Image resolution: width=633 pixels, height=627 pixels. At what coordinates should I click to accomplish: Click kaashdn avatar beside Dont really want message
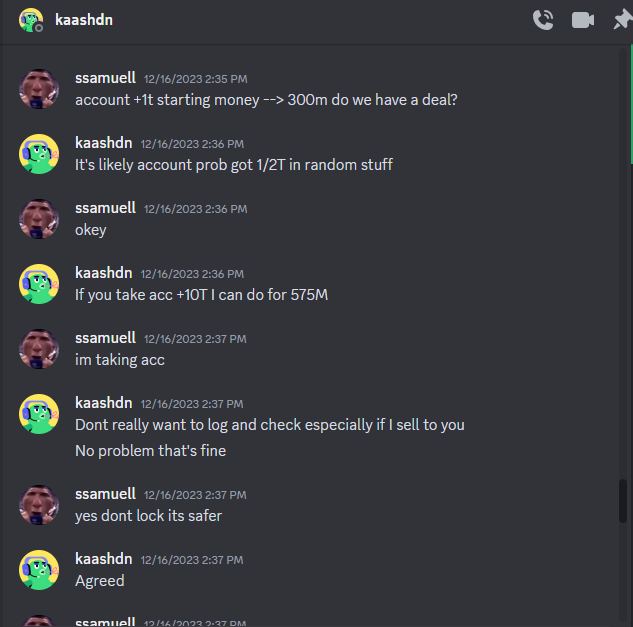click(39, 414)
